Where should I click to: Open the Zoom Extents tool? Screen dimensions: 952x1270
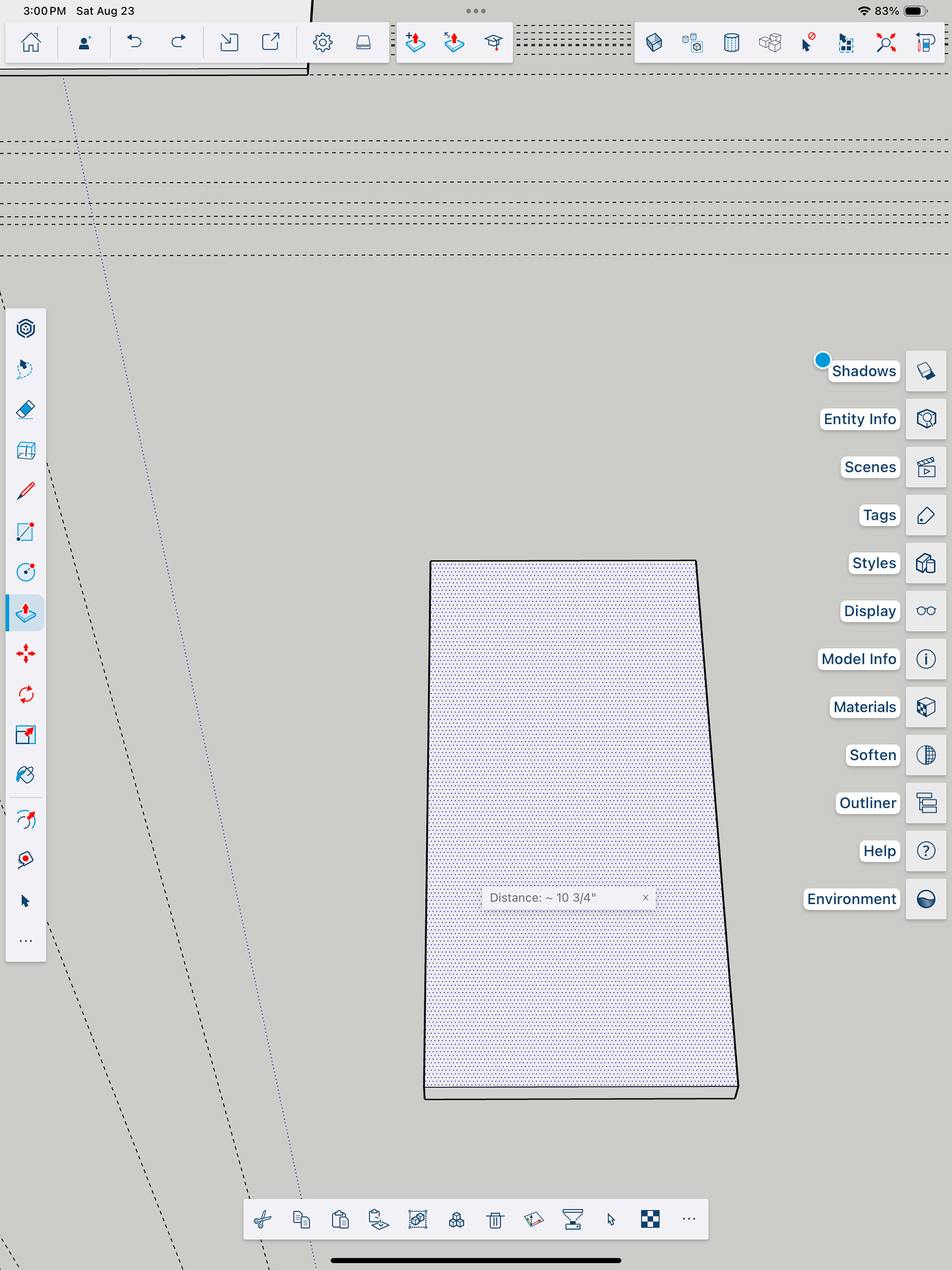coord(886,43)
